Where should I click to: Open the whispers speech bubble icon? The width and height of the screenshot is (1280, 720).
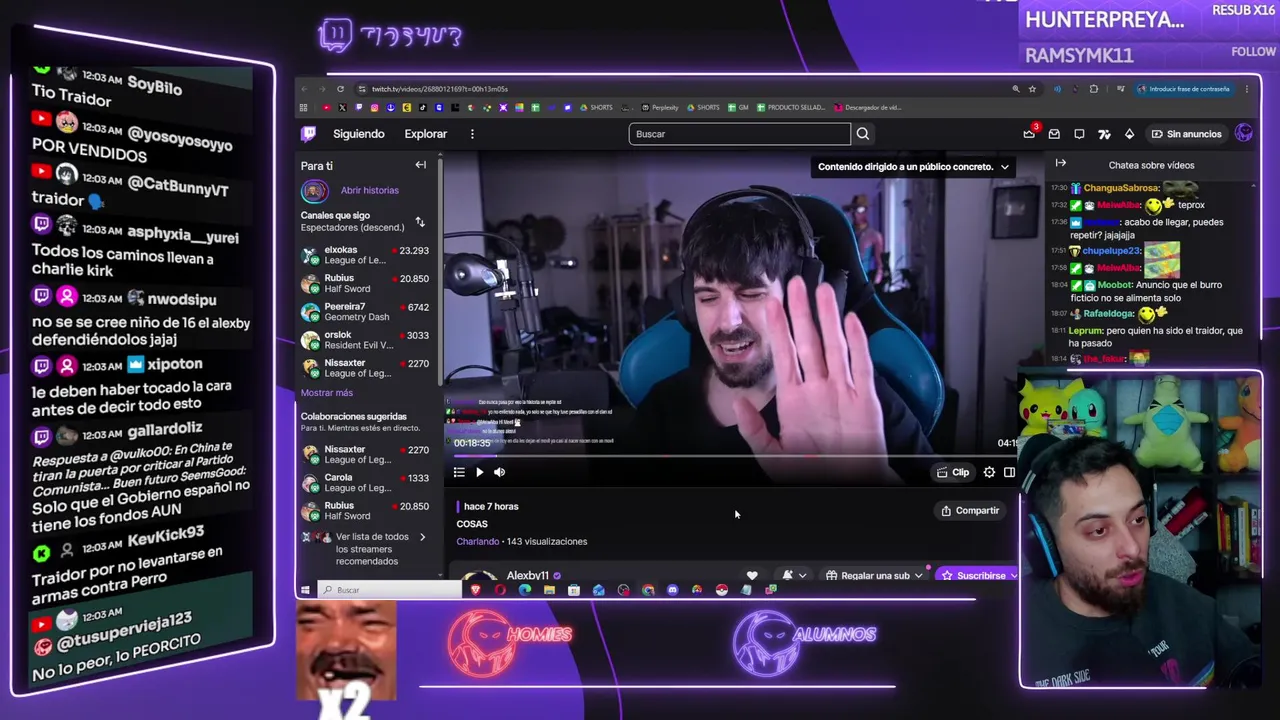(1079, 134)
